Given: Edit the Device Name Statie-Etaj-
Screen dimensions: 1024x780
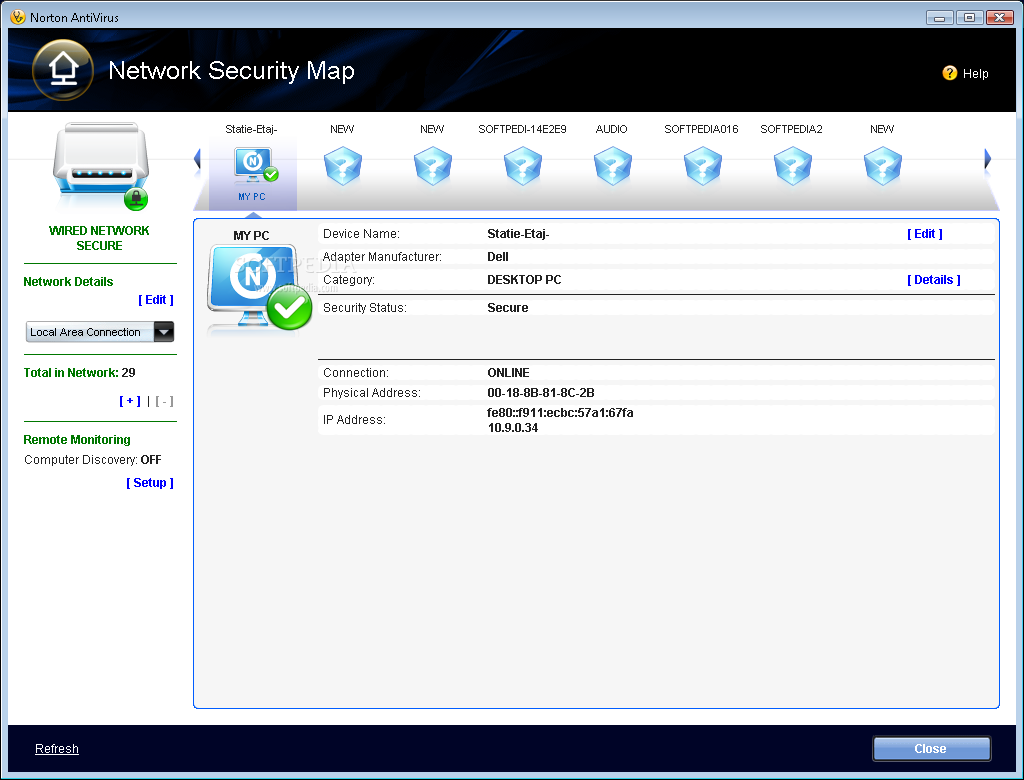Looking at the screenshot, I should (x=925, y=234).
